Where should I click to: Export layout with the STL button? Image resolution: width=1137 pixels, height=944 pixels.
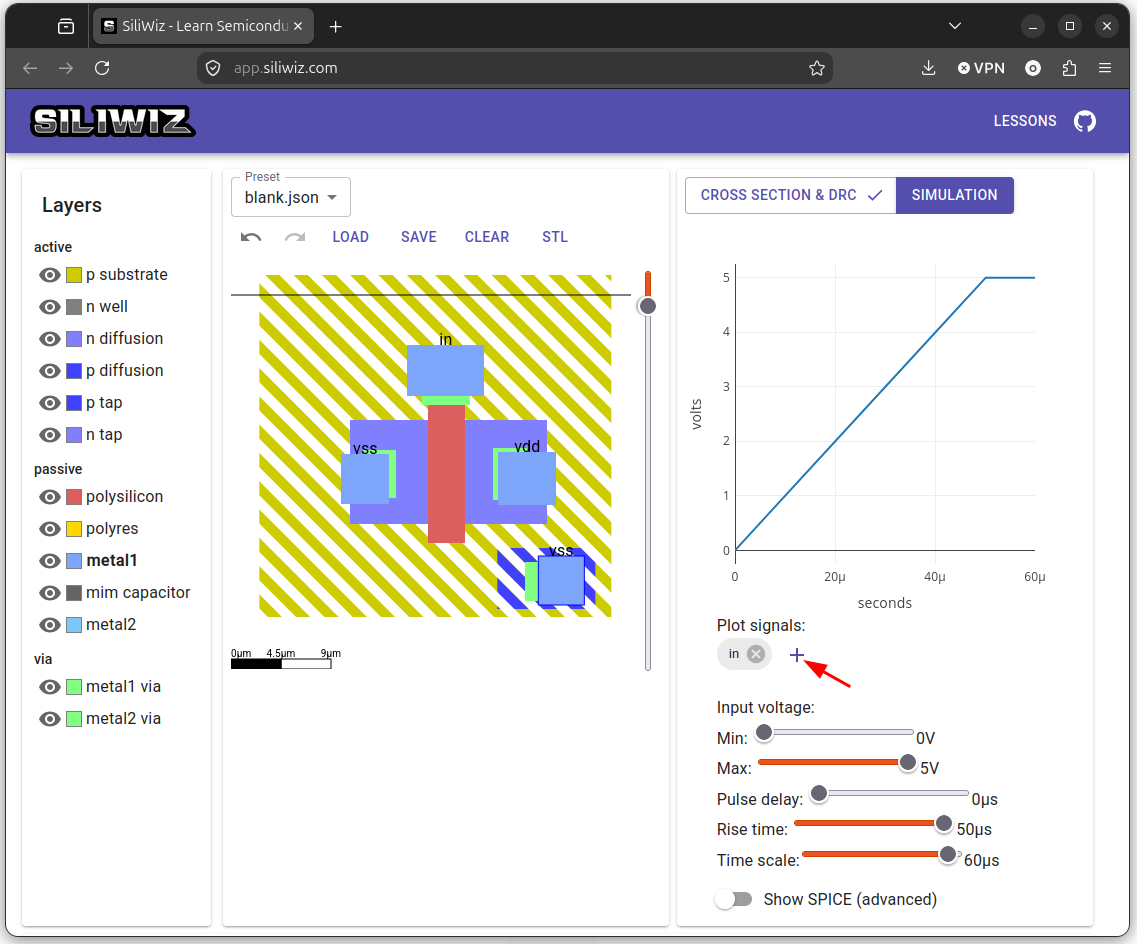coord(555,237)
